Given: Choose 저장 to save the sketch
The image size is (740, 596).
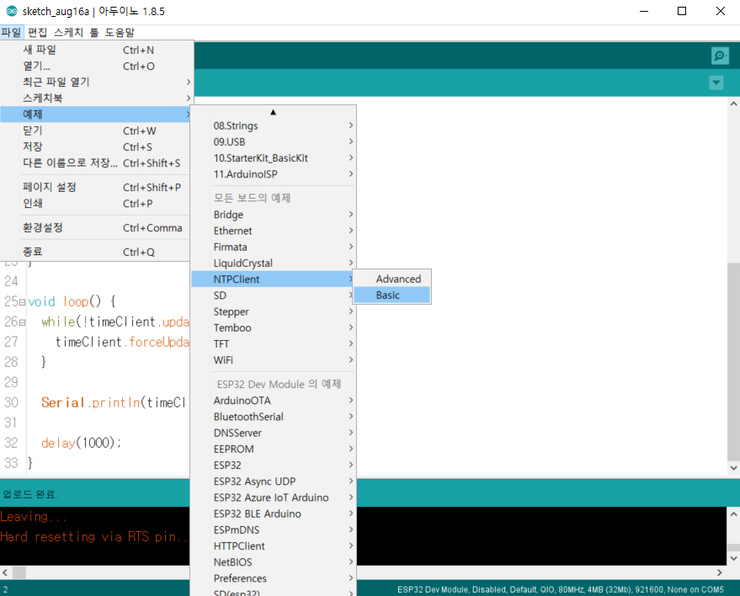Looking at the screenshot, I should coord(96,147).
